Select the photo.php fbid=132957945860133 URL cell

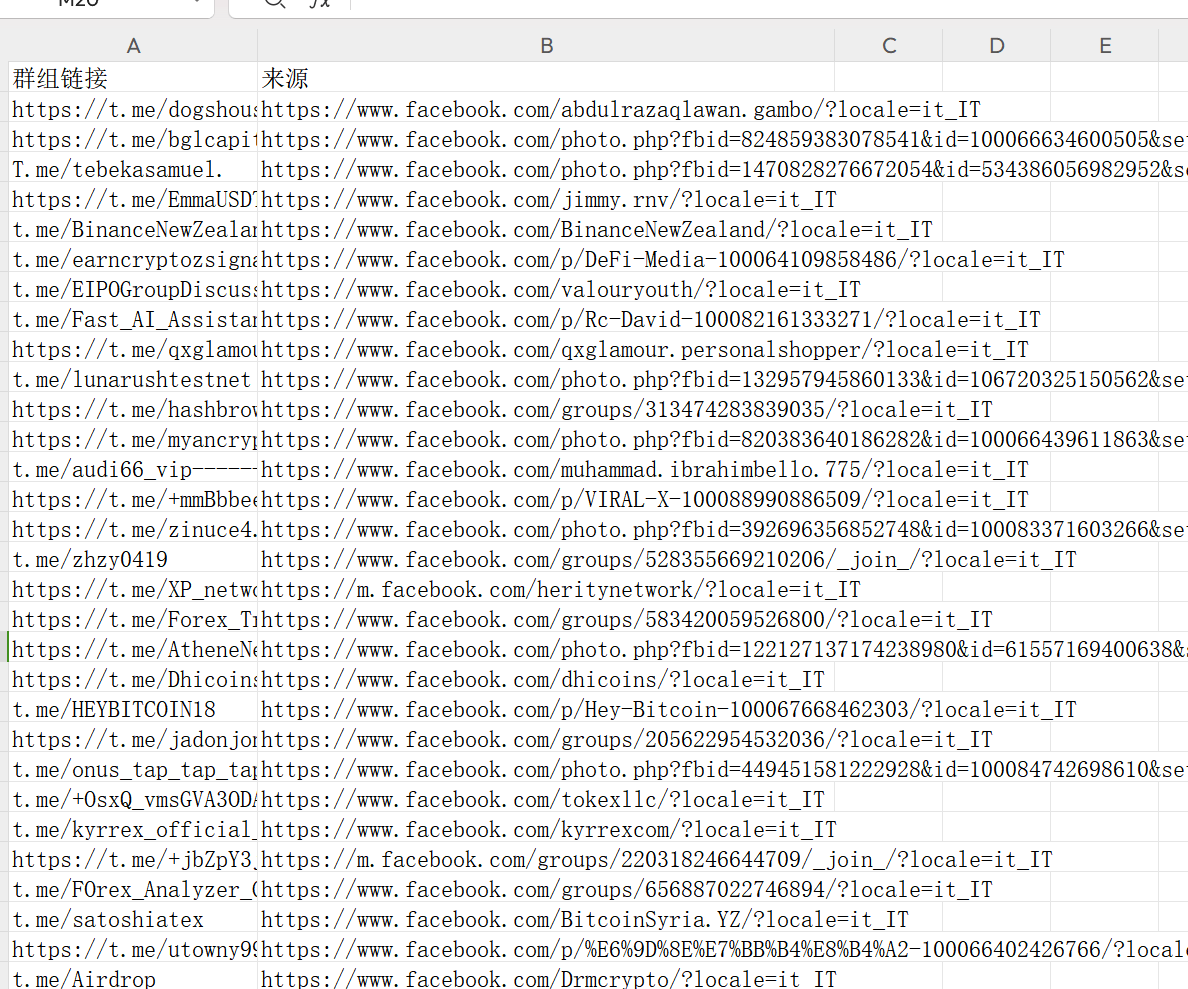(x=546, y=379)
